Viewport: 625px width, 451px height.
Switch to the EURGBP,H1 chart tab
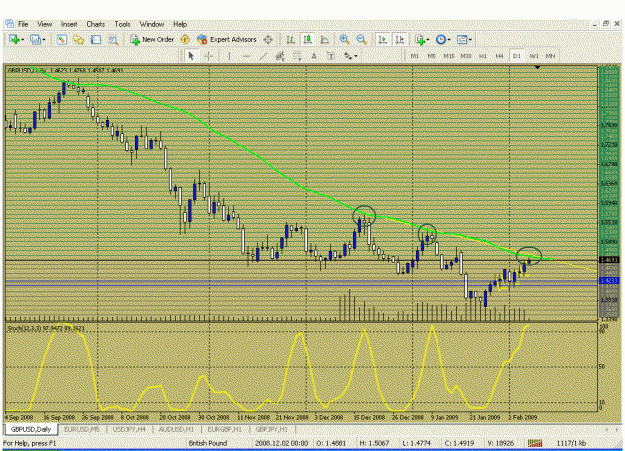tap(225, 429)
